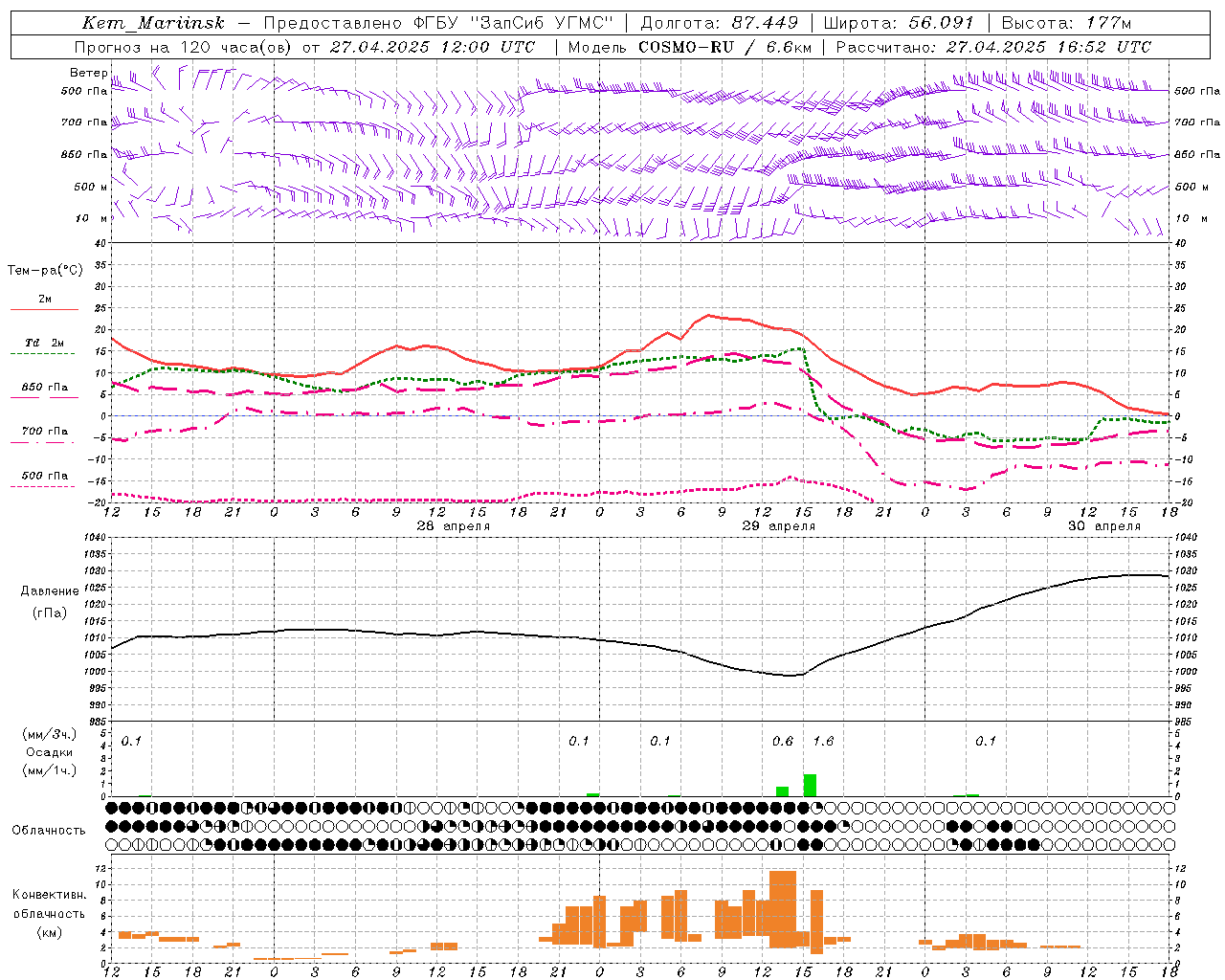This screenshot has height=980, width=1225.
Task: Click the 29 апреля date label
Action: pyautogui.click(x=779, y=526)
